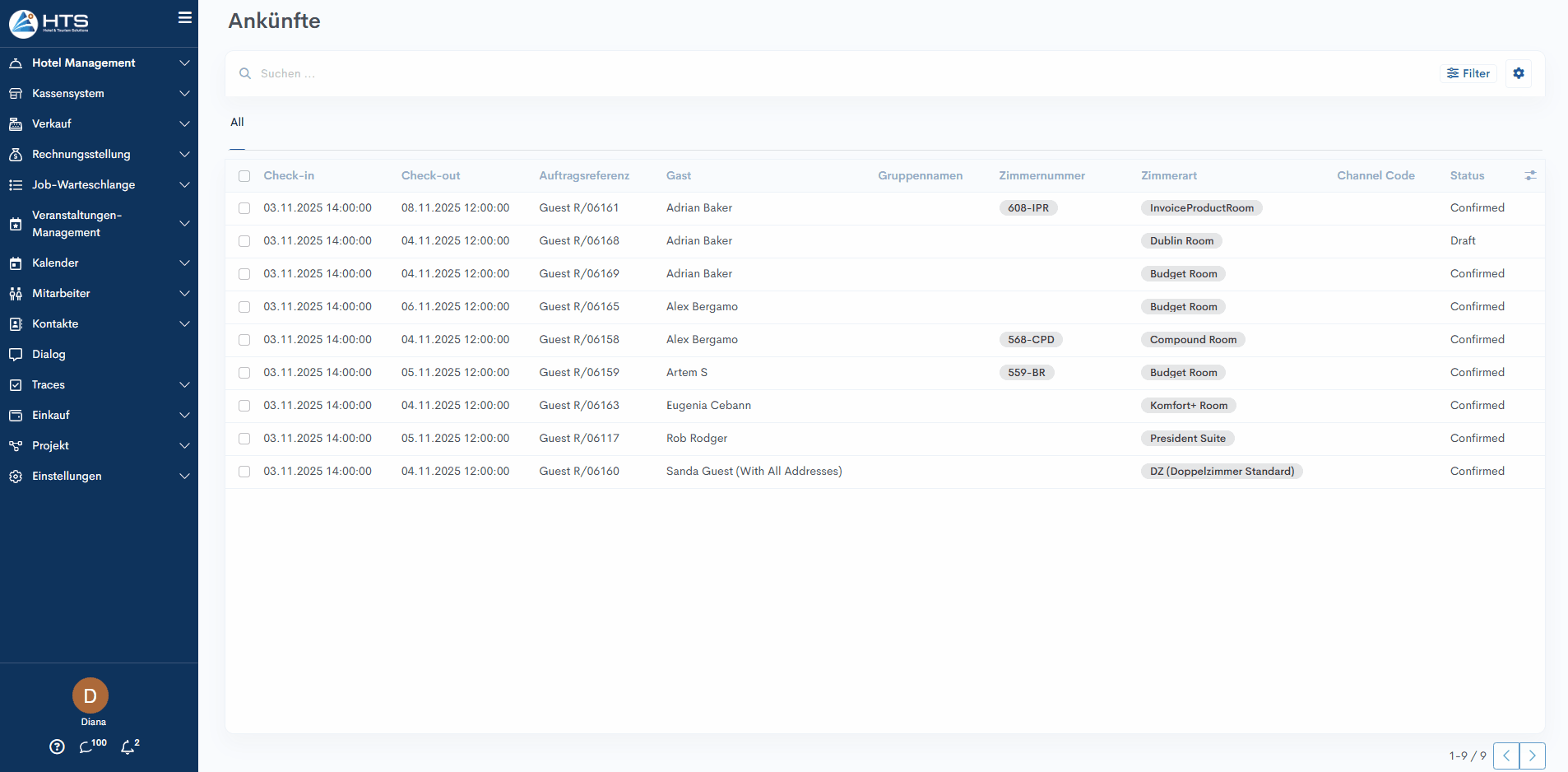This screenshot has height=772, width=1568.
Task: Toggle the select-all checkbox in table header
Action: click(244, 176)
